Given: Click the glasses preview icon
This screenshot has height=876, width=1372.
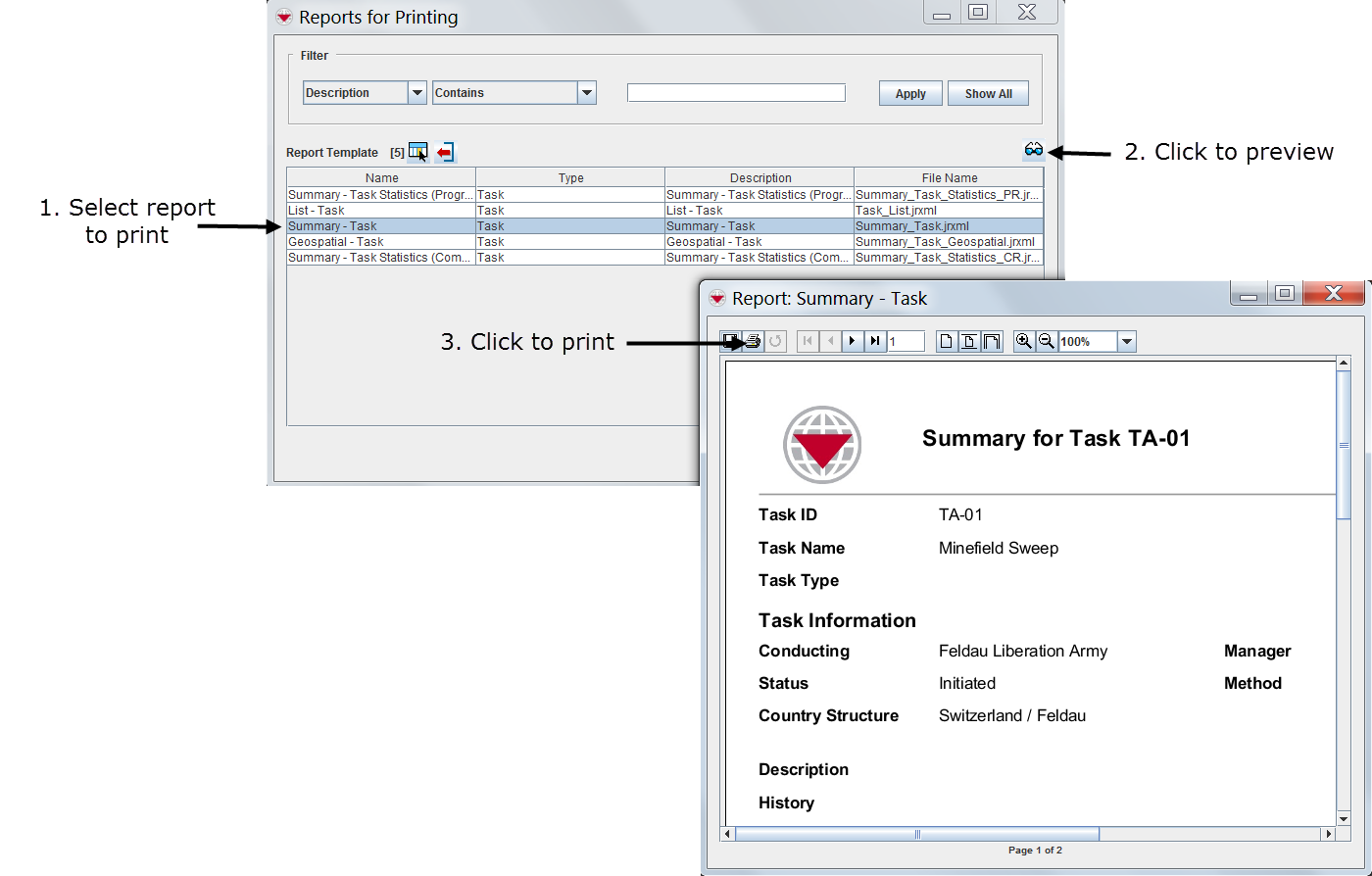Looking at the screenshot, I should (1033, 150).
